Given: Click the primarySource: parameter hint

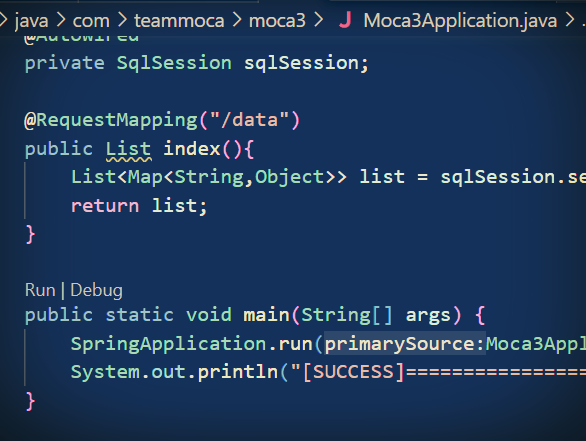Looking at the screenshot, I should [x=404, y=343].
